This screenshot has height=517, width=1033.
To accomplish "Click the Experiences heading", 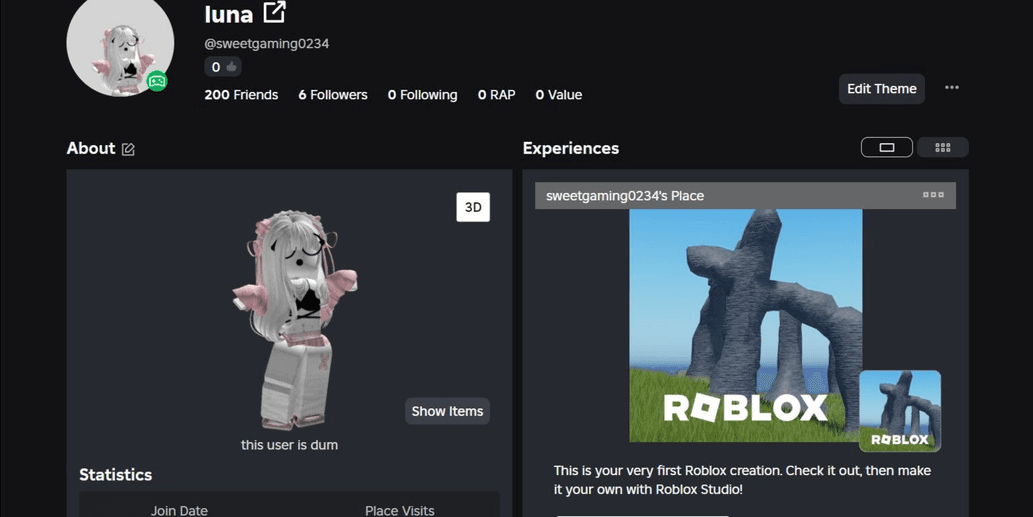I will (571, 148).
